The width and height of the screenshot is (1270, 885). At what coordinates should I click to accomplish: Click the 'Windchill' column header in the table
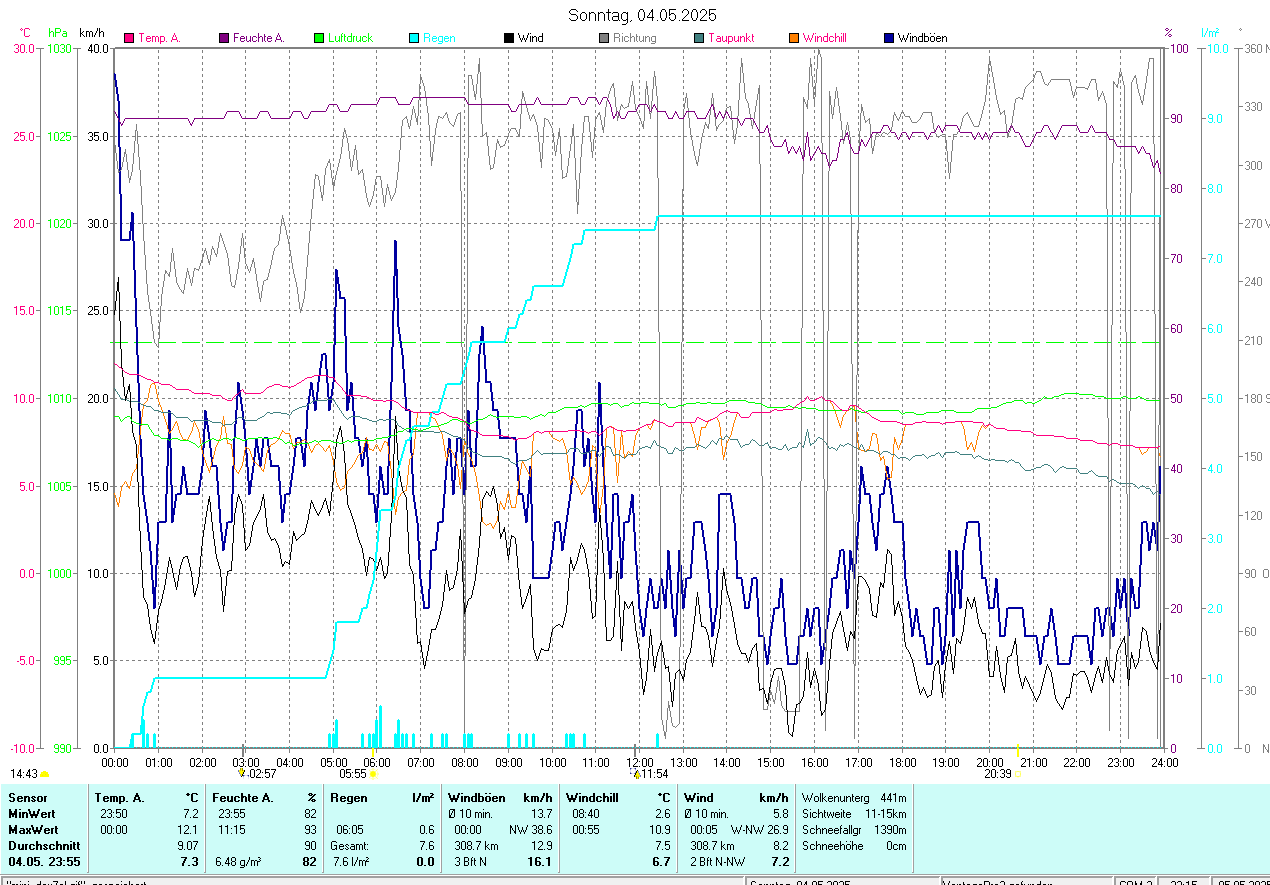pyautogui.click(x=594, y=798)
